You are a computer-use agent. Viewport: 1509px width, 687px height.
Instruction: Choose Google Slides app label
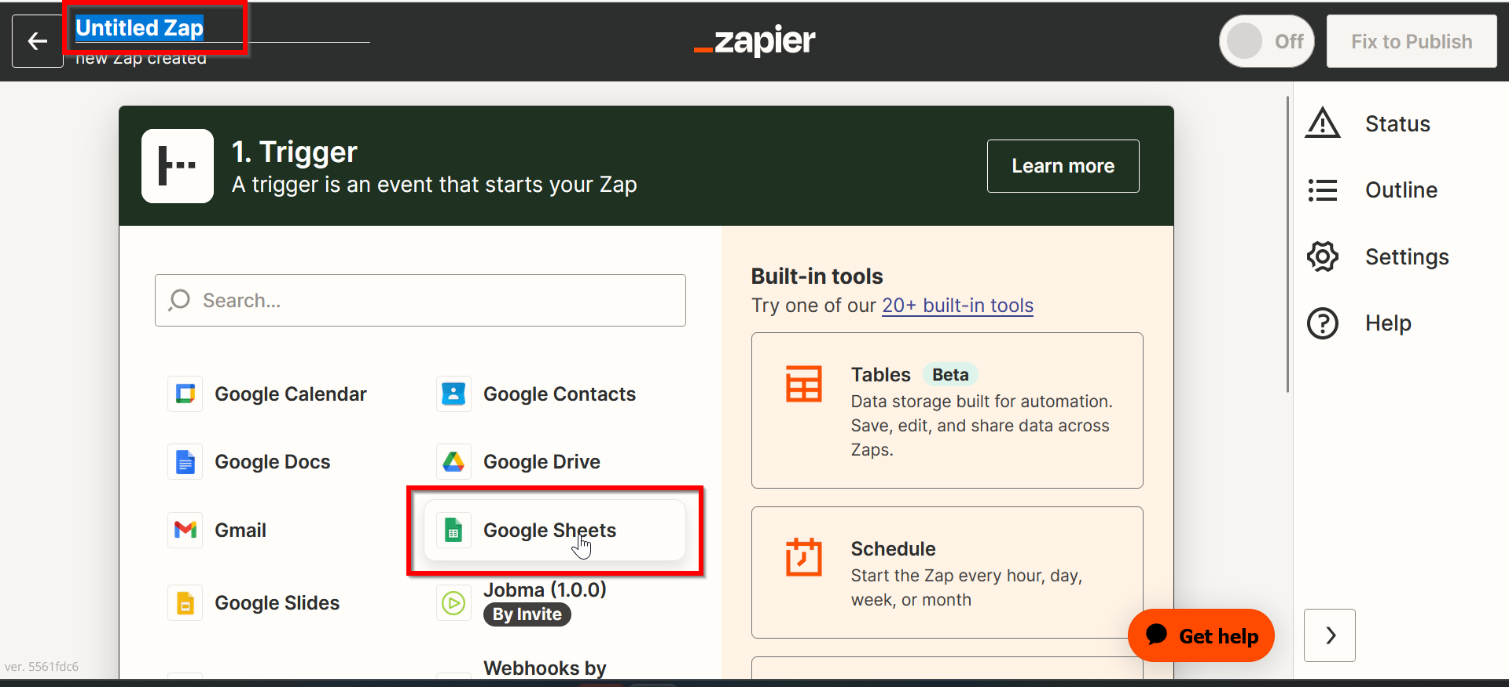[x=278, y=603]
